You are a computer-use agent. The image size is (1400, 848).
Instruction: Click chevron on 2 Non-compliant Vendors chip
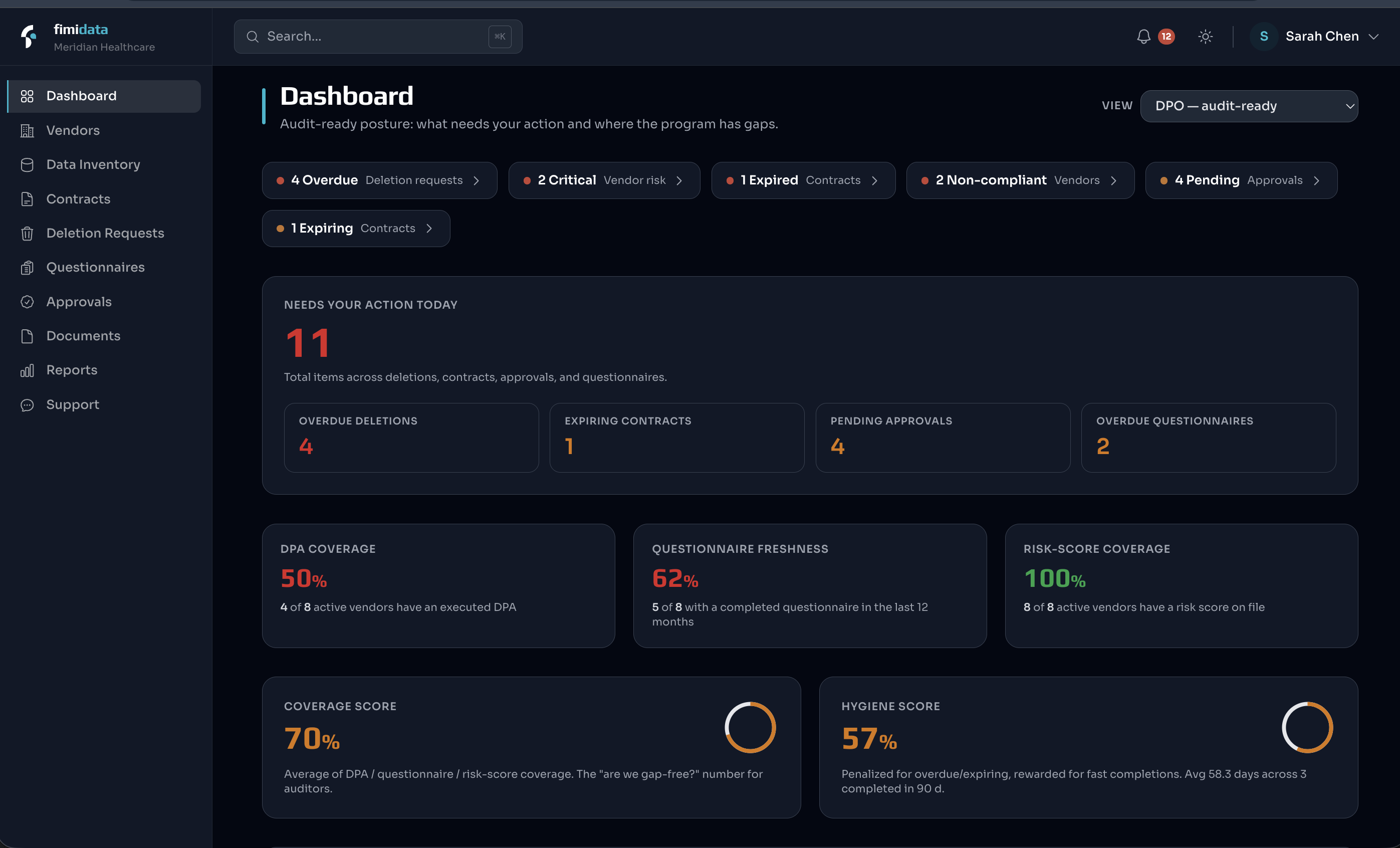[1113, 180]
